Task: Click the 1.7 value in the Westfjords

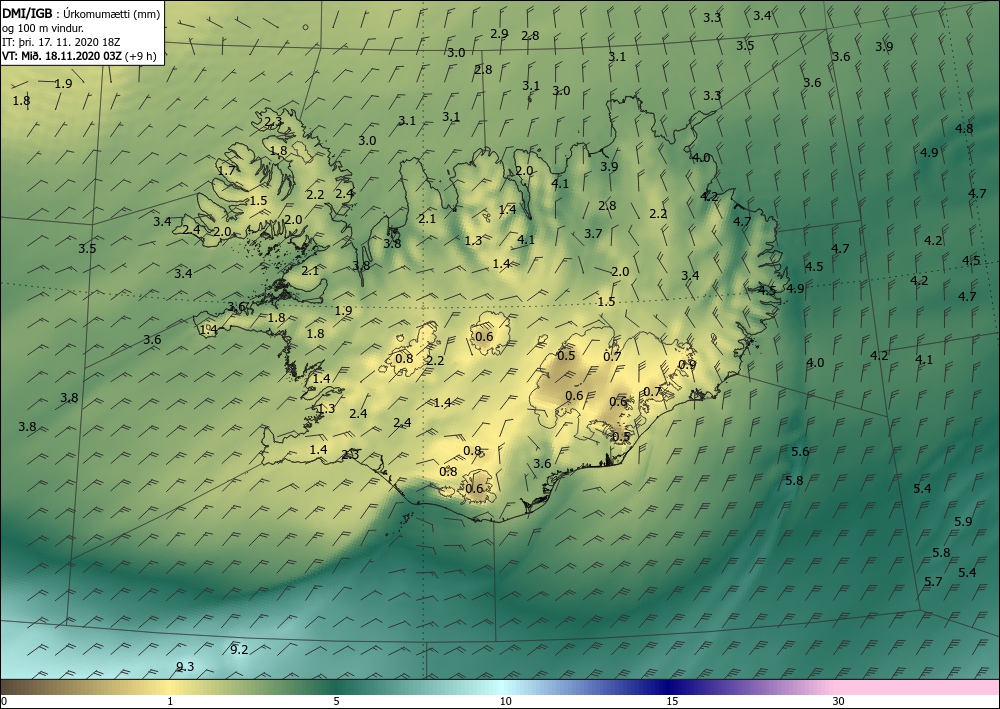Action: [x=226, y=171]
